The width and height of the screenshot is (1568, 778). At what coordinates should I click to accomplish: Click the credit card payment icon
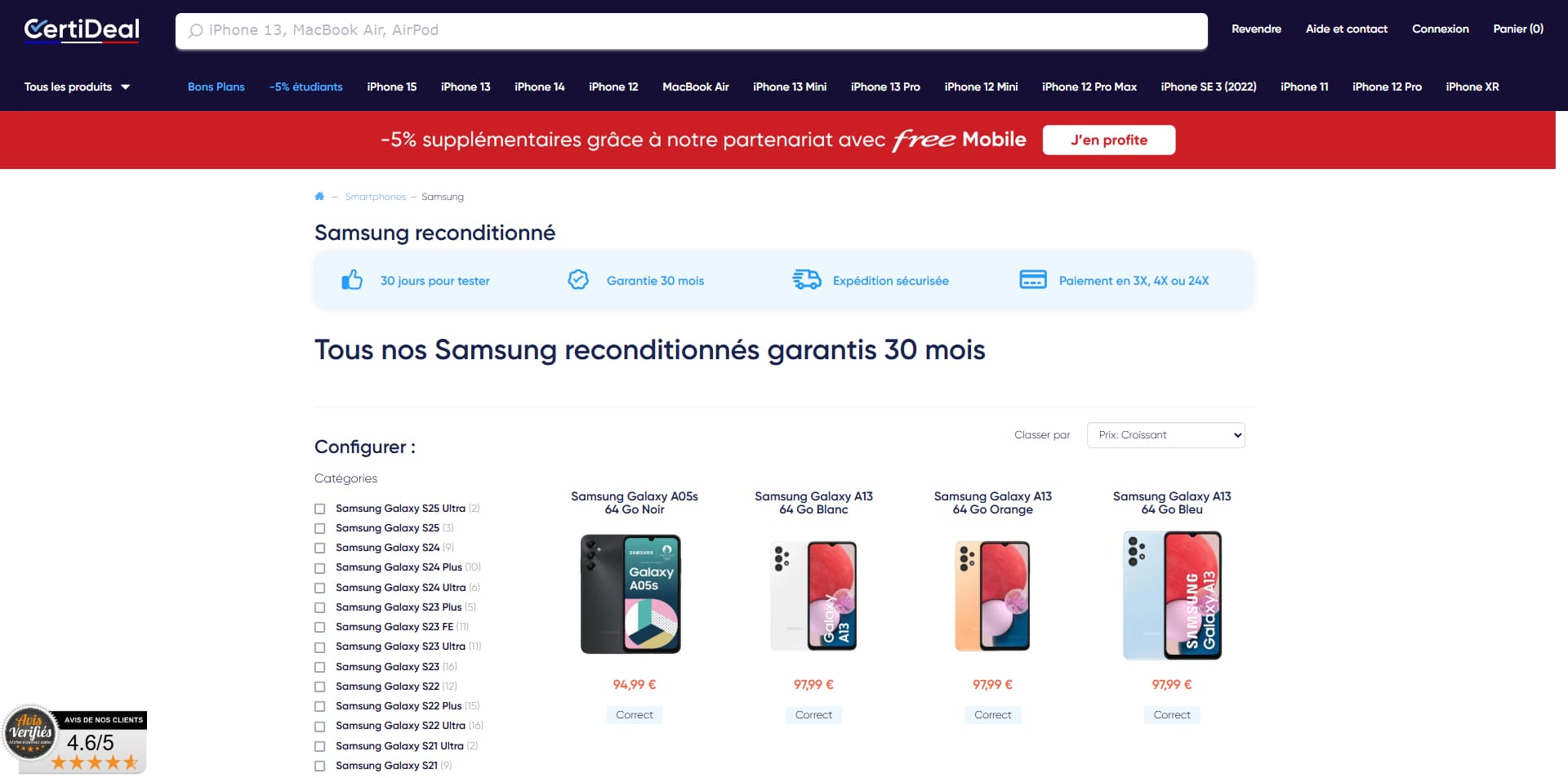click(1033, 280)
